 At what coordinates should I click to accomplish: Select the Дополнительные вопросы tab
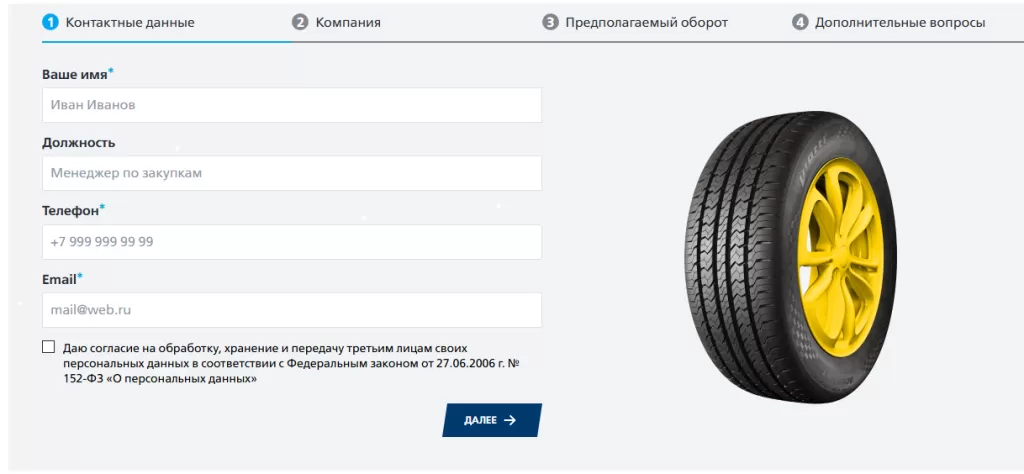pyautogui.click(x=899, y=22)
